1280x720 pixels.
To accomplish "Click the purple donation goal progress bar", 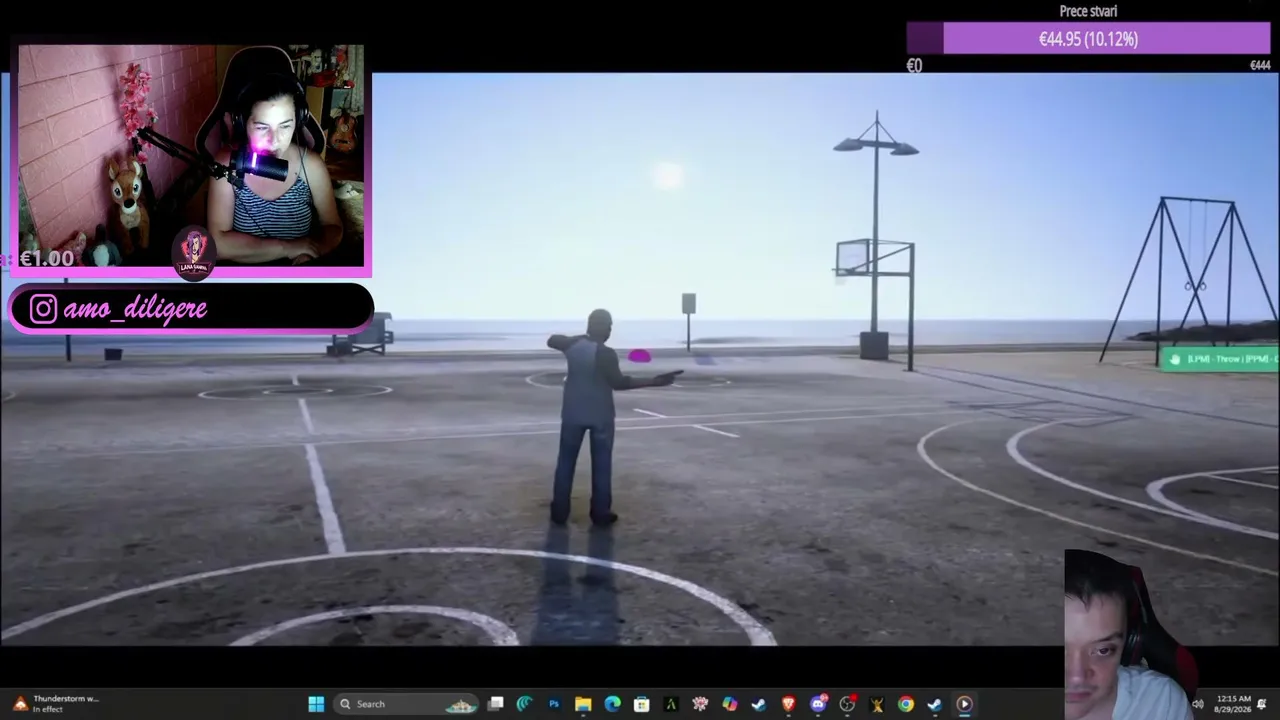I will 1088,39.
